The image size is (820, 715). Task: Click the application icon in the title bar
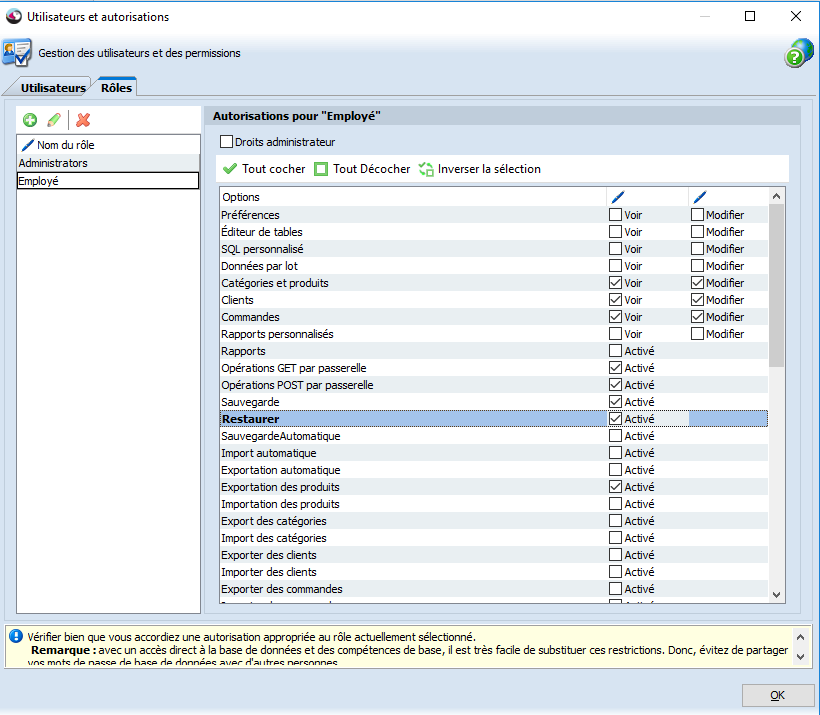(14, 17)
